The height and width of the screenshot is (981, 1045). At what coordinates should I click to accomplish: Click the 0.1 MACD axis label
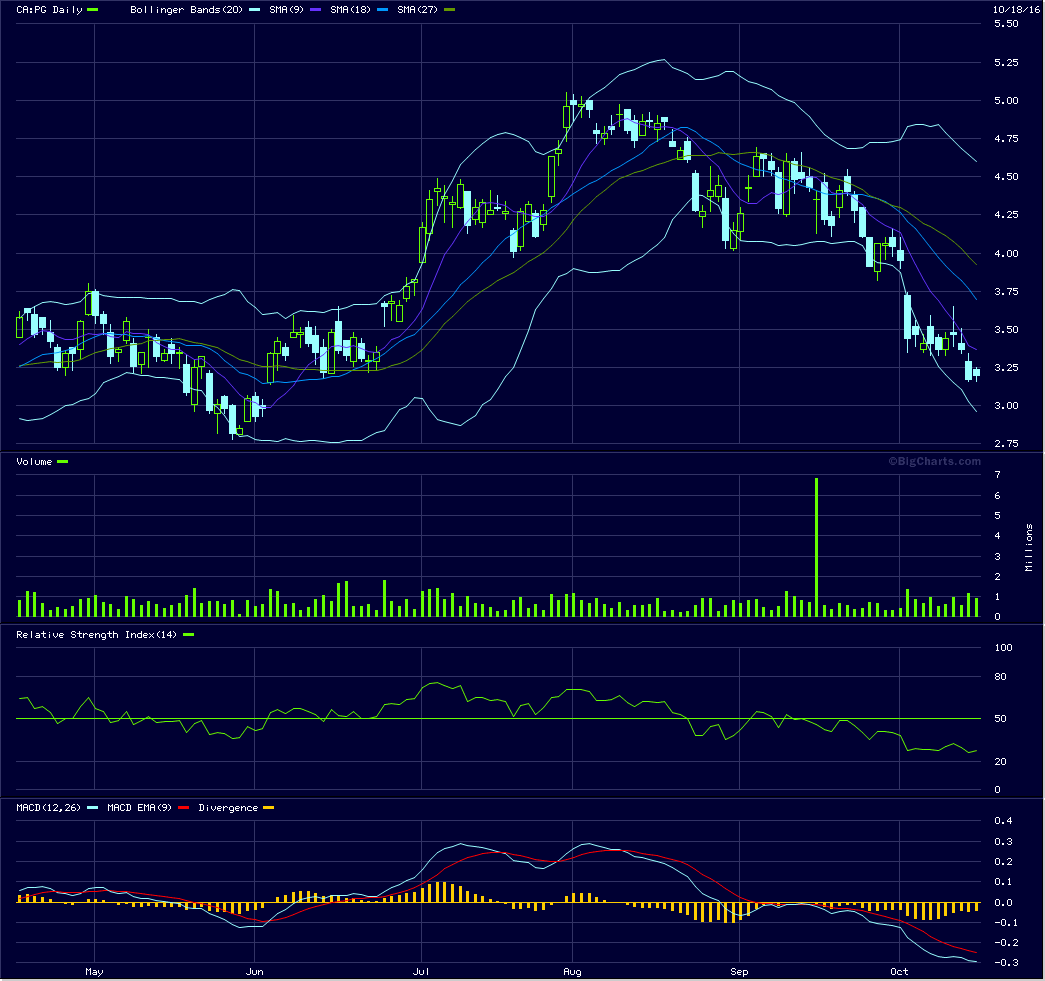pos(1003,881)
